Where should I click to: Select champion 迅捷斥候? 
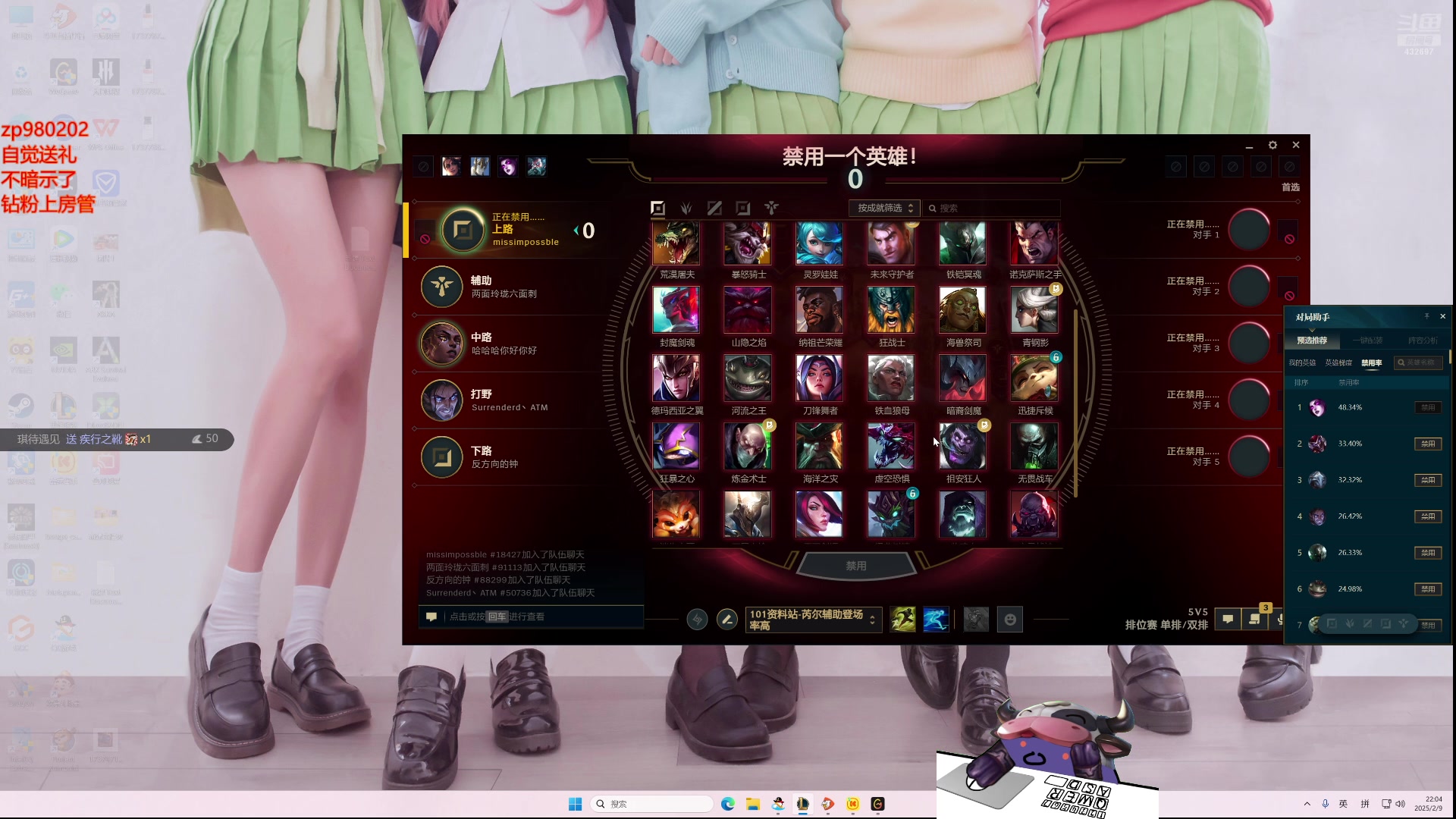point(1034,378)
